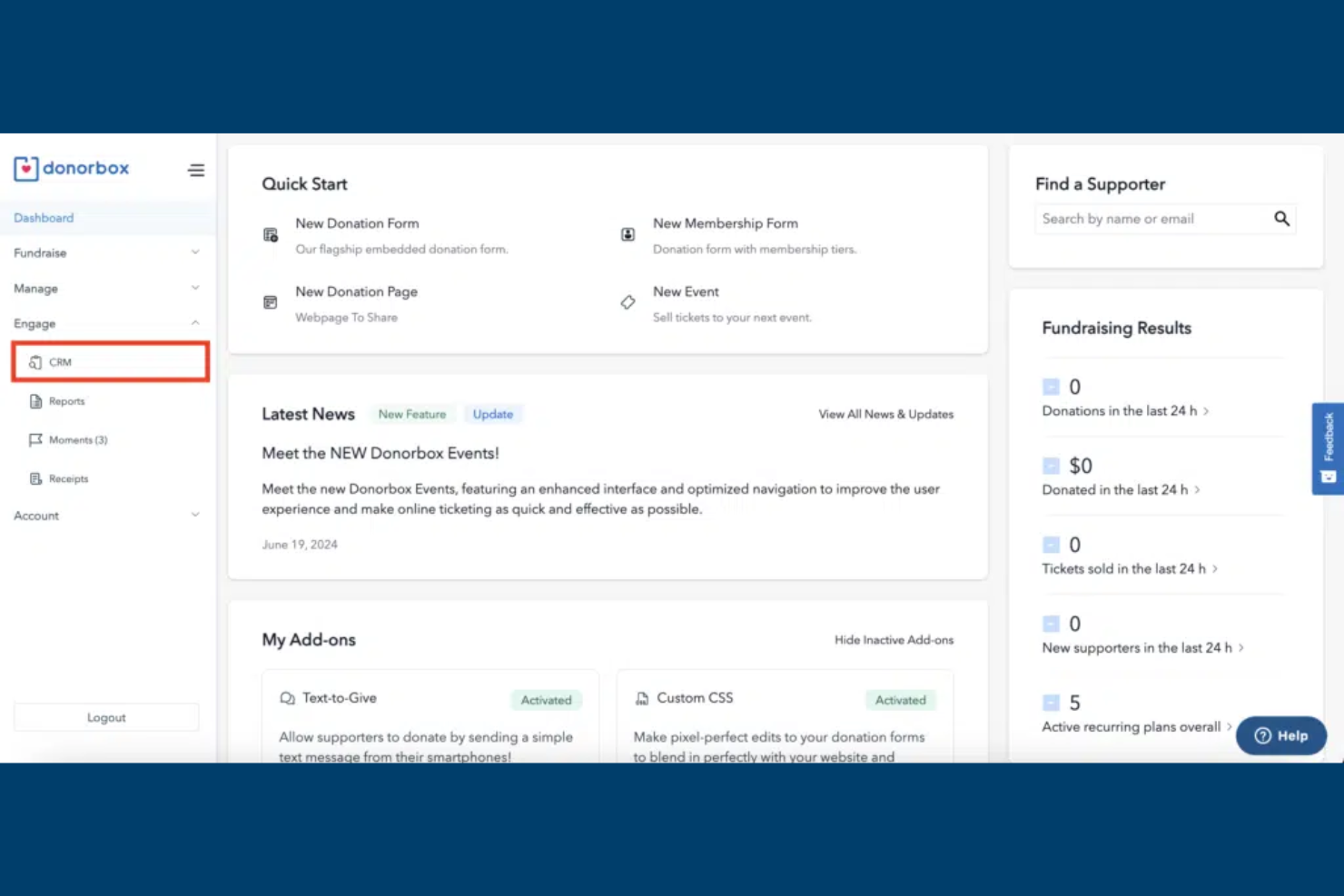Select Receipts under Engage
The height and width of the screenshot is (896, 1344).
point(68,479)
